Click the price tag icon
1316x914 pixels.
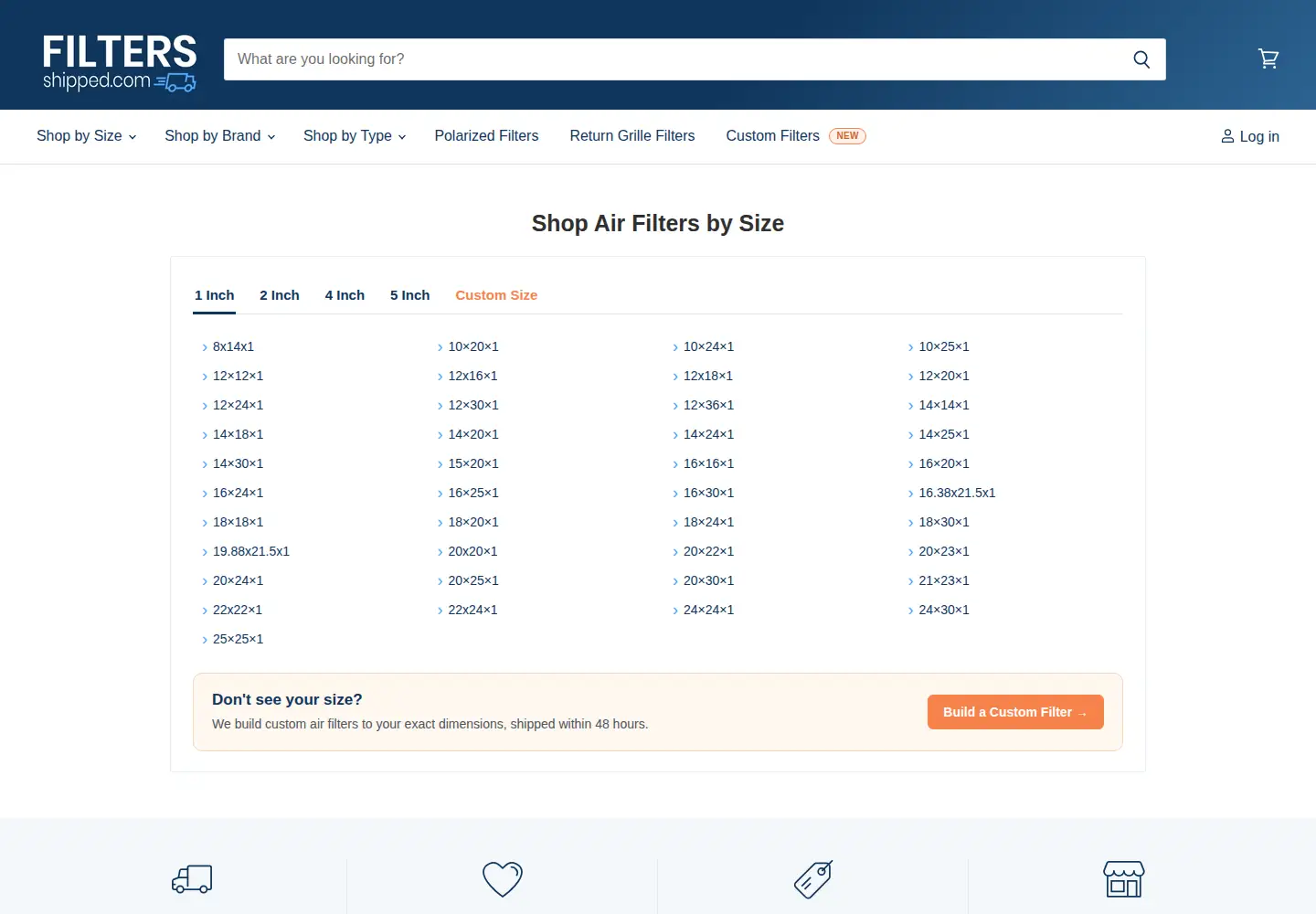click(813, 879)
